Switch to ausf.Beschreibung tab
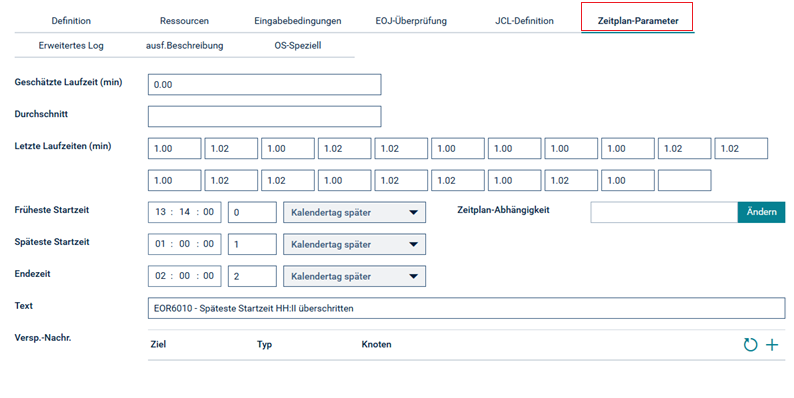 click(184, 46)
